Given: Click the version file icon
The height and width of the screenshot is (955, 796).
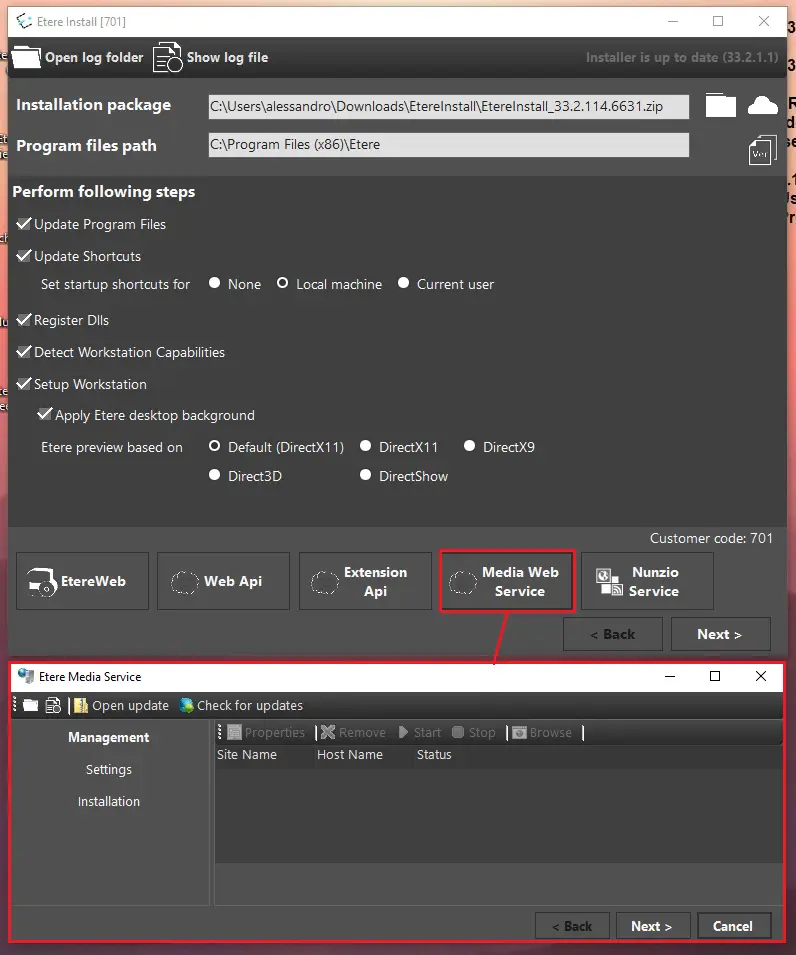Looking at the screenshot, I should 762,151.
